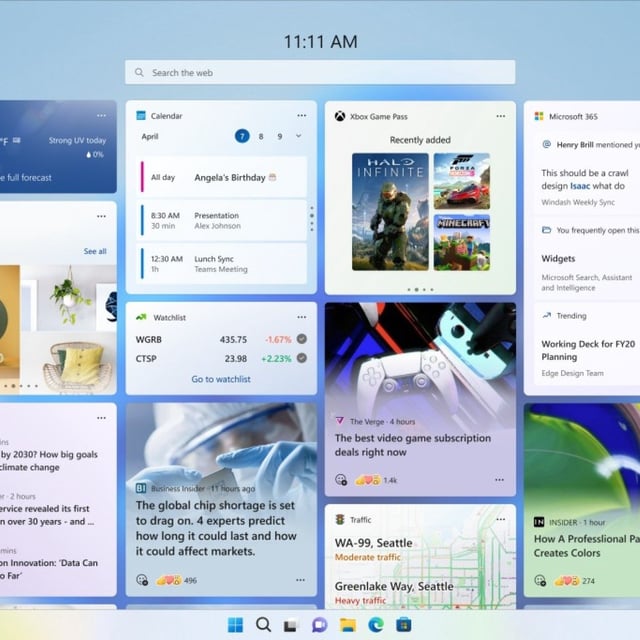
Task: Open Traffic widget more options menu
Action: pos(501,519)
